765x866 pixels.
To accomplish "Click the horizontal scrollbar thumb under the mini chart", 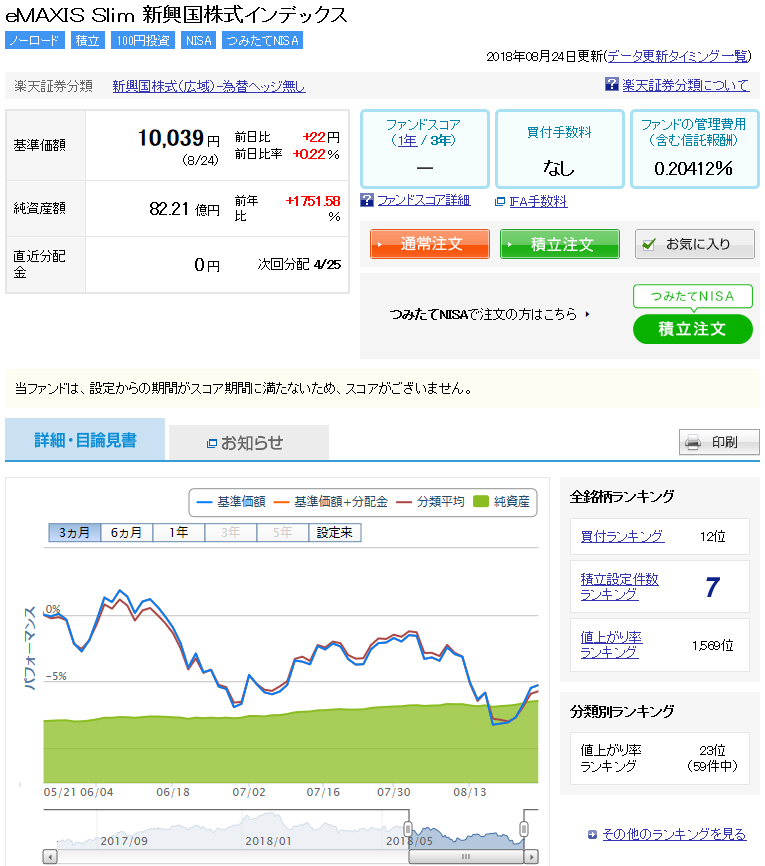I will [x=466, y=857].
